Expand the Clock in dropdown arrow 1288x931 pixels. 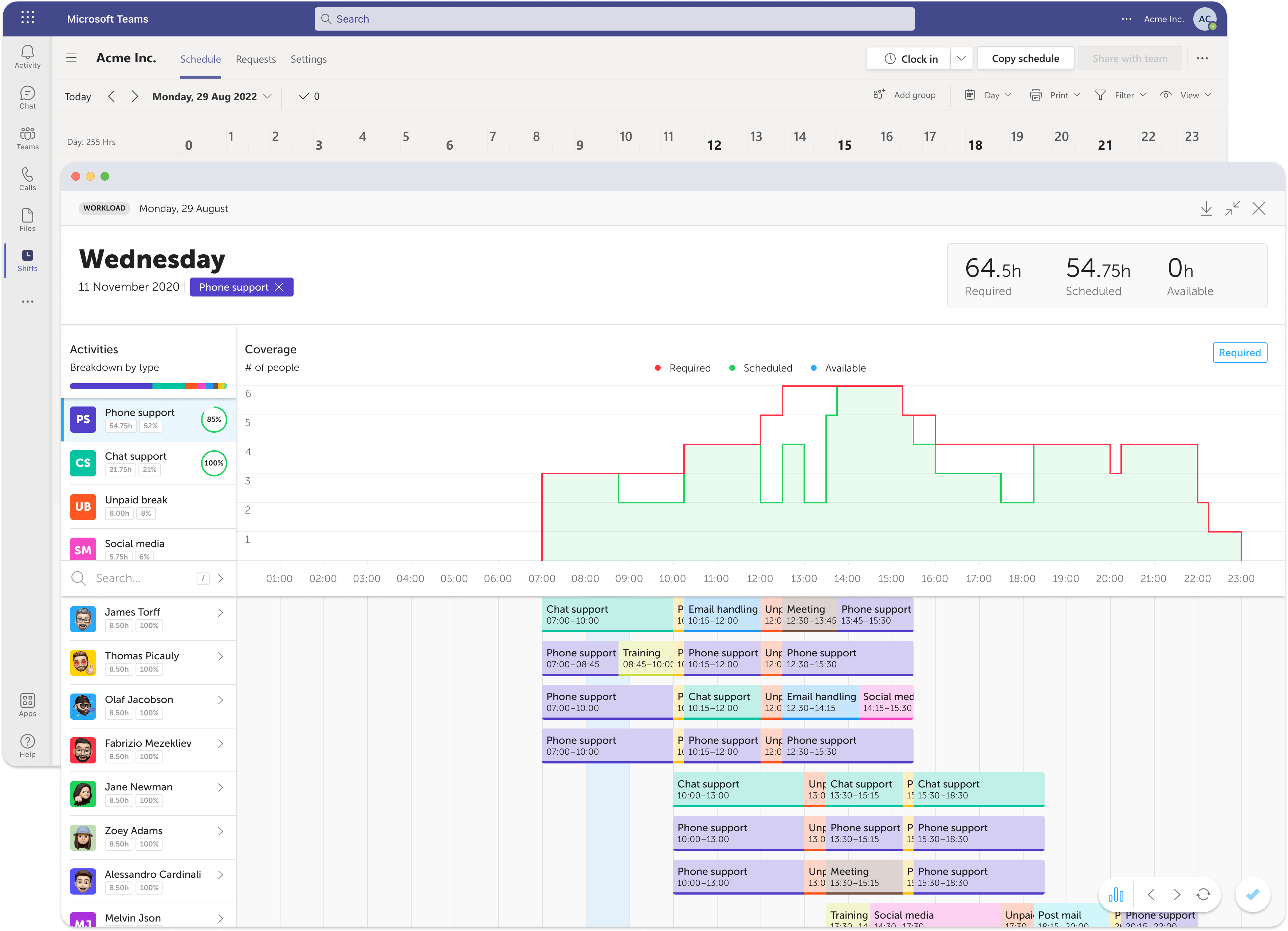coord(962,59)
